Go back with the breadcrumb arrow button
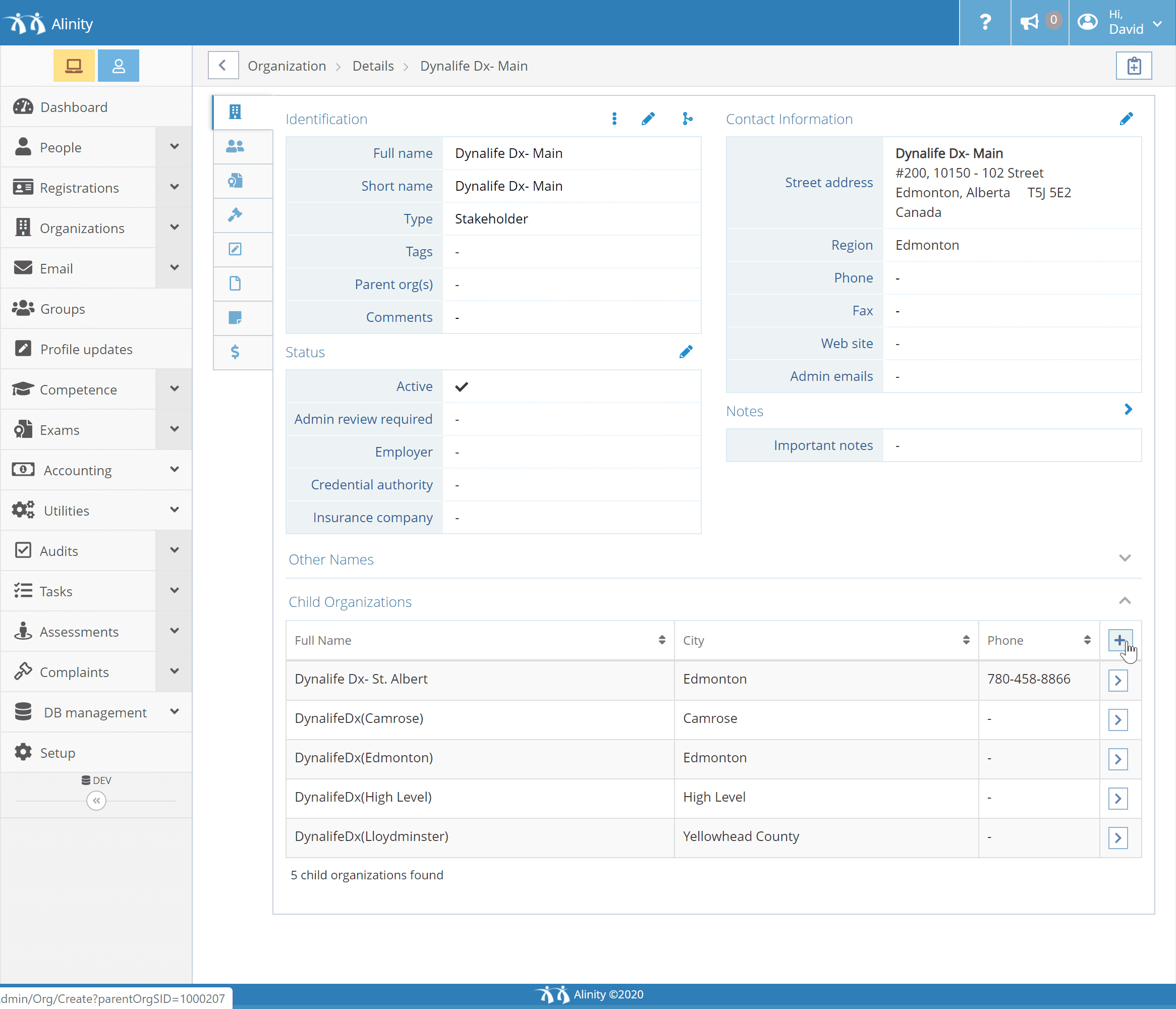This screenshot has height=1009, width=1176. [x=222, y=66]
